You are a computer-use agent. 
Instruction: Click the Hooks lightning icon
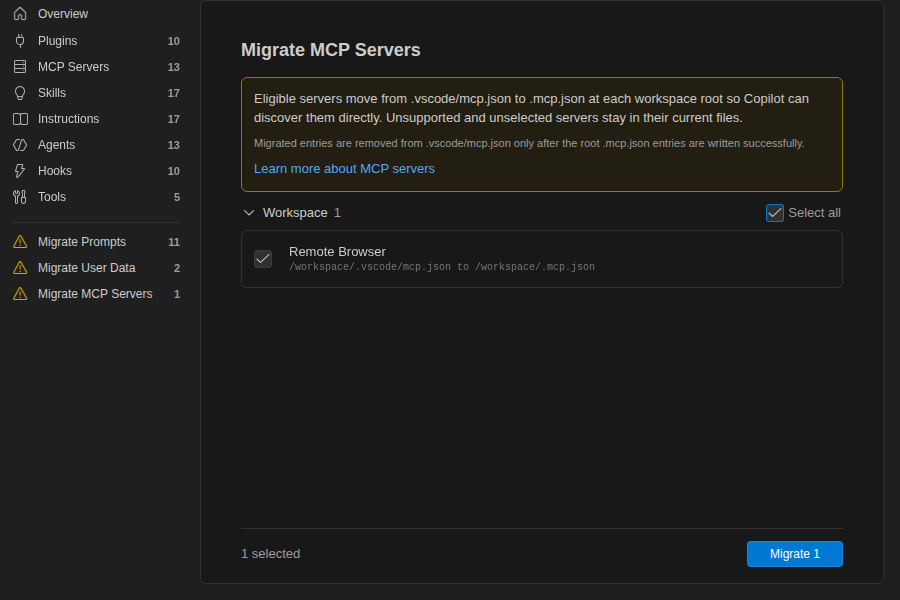pos(20,171)
